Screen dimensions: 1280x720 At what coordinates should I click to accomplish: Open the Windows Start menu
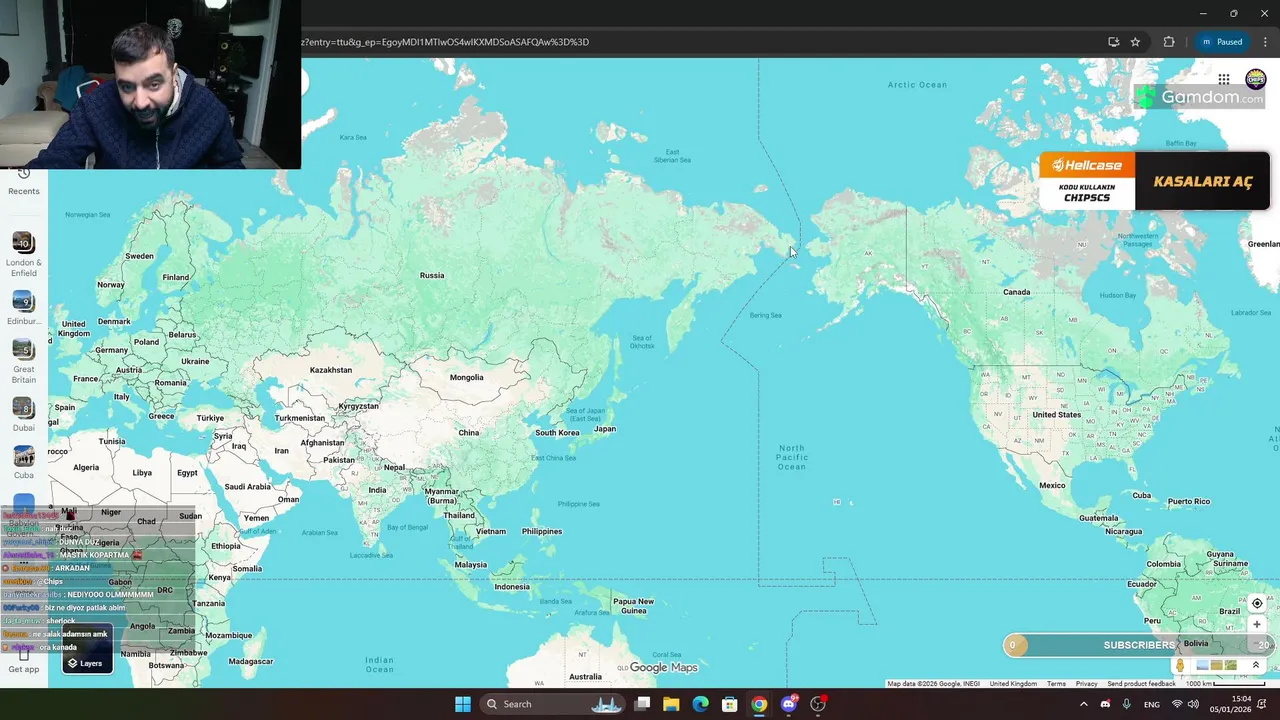pyautogui.click(x=463, y=704)
